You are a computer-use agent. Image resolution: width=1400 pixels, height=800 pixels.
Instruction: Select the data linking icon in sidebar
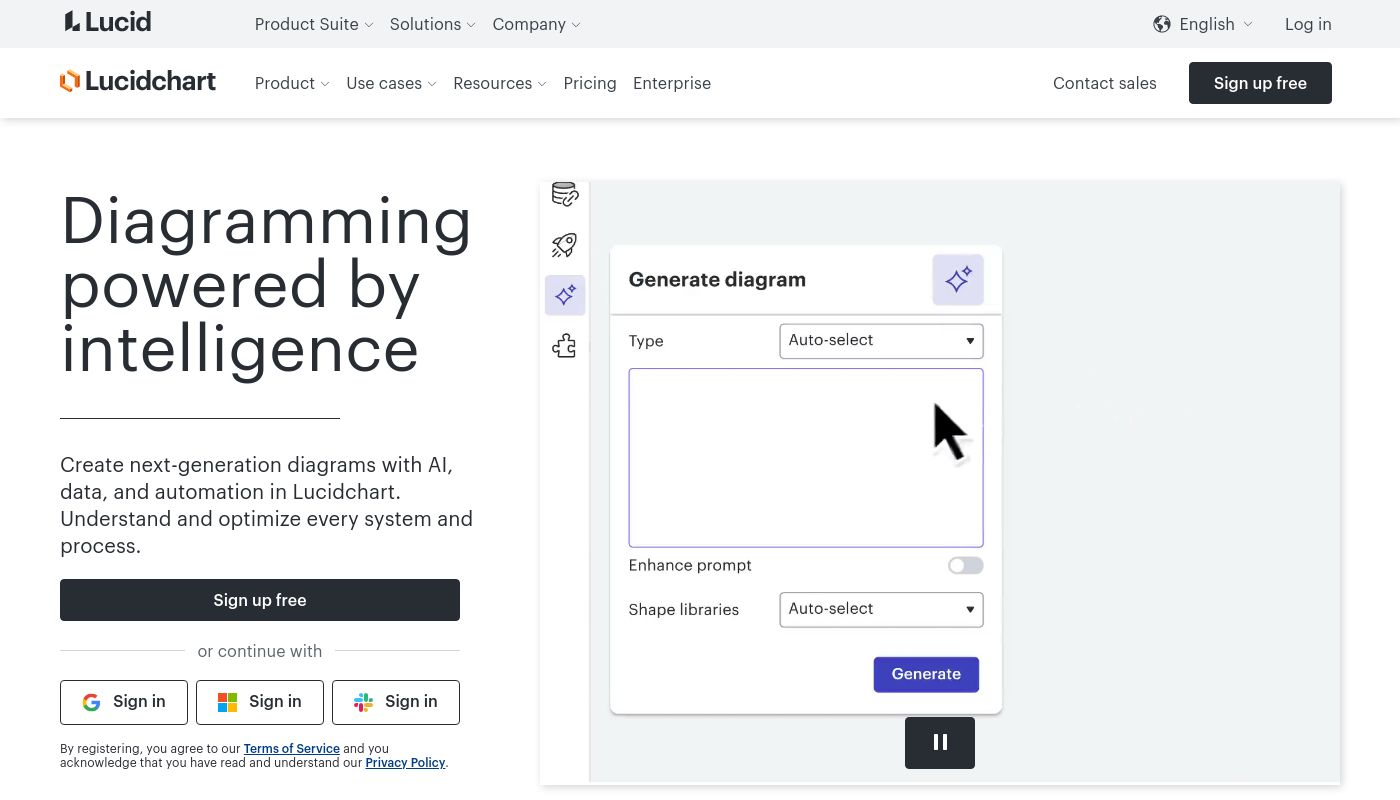point(565,194)
